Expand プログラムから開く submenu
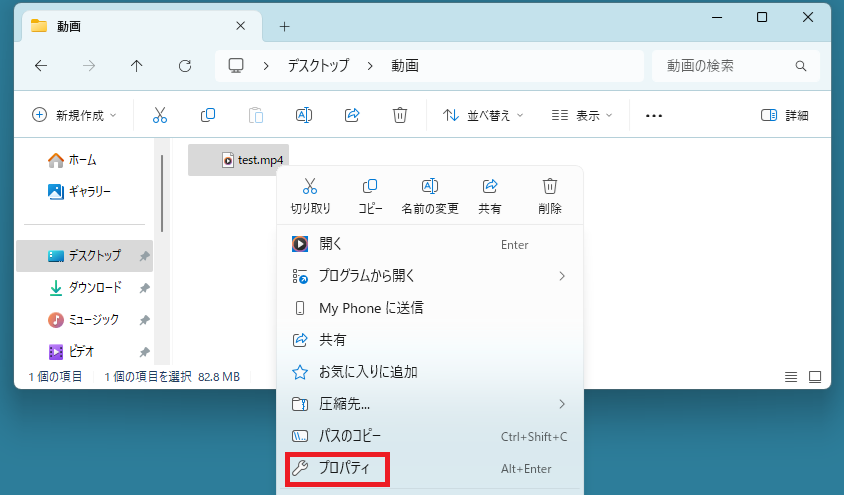Screen dimensions: 844x495 (x=430, y=276)
